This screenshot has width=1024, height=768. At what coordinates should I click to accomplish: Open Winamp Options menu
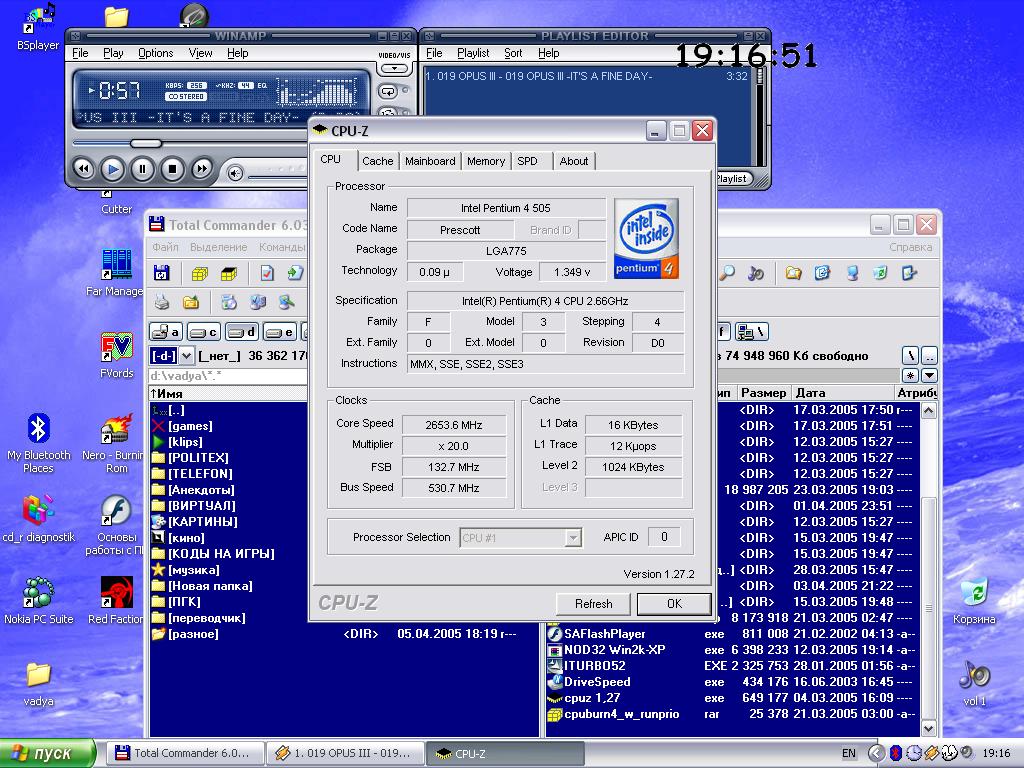pyautogui.click(x=155, y=54)
